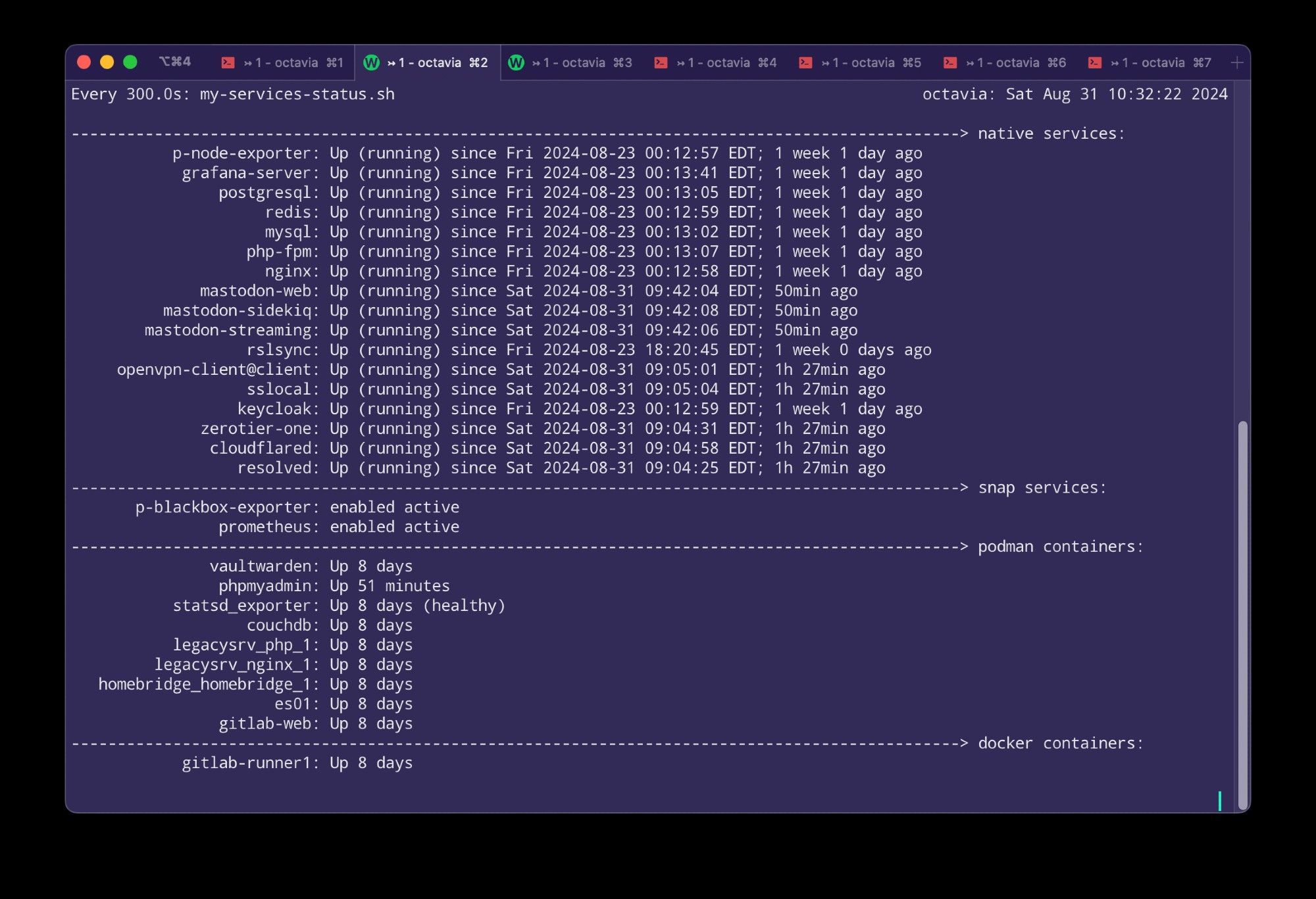Select the active octavia ⌘2 tab
Viewport: 1316px width, 899px height.
(428, 62)
